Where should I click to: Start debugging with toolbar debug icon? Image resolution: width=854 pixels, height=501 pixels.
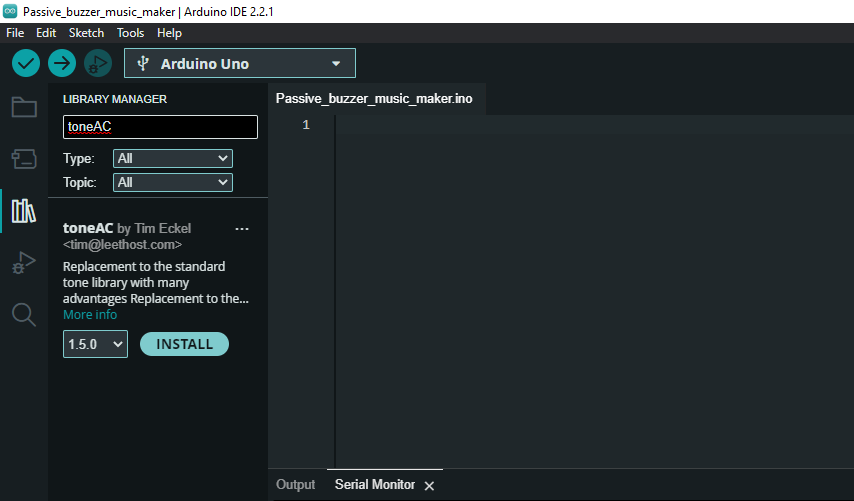click(98, 63)
